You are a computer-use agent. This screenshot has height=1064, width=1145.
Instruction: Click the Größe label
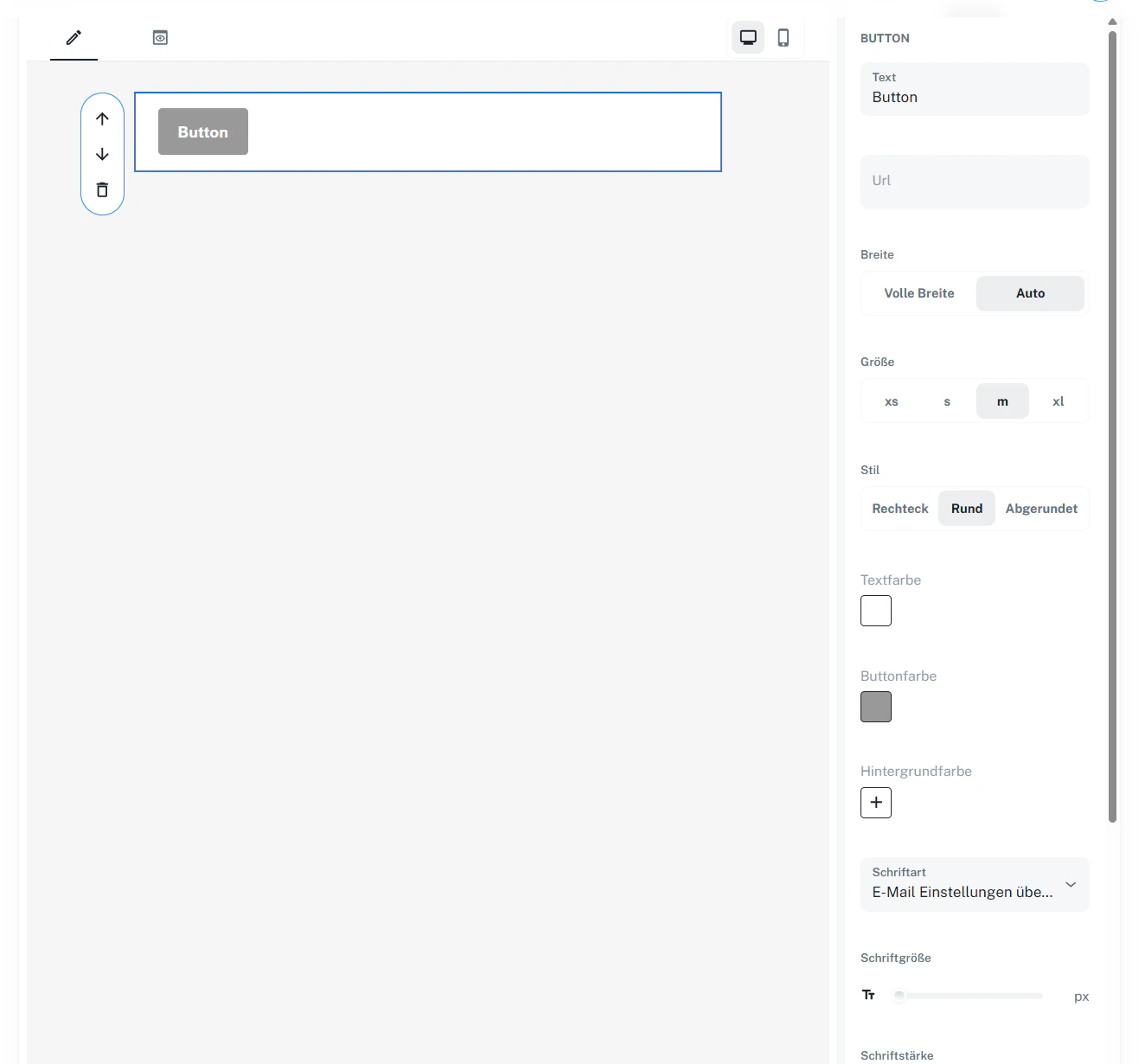(x=877, y=362)
